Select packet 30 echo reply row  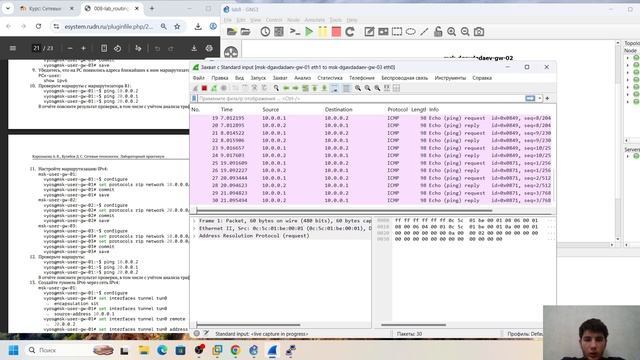coord(371,200)
